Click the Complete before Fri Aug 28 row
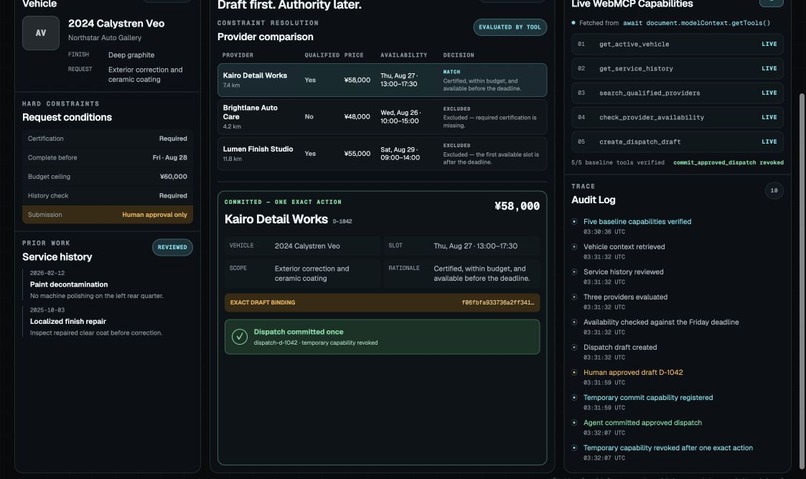The width and height of the screenshot is (806, 479). coord(107,158)
